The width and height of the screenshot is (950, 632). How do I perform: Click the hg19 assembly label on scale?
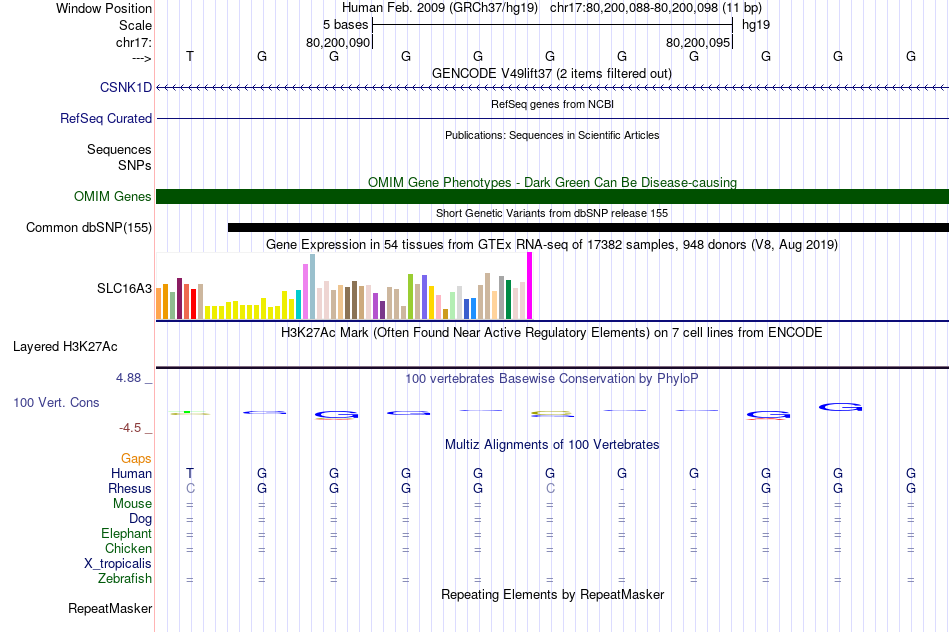pyautogui.click(x=756, y=25)
